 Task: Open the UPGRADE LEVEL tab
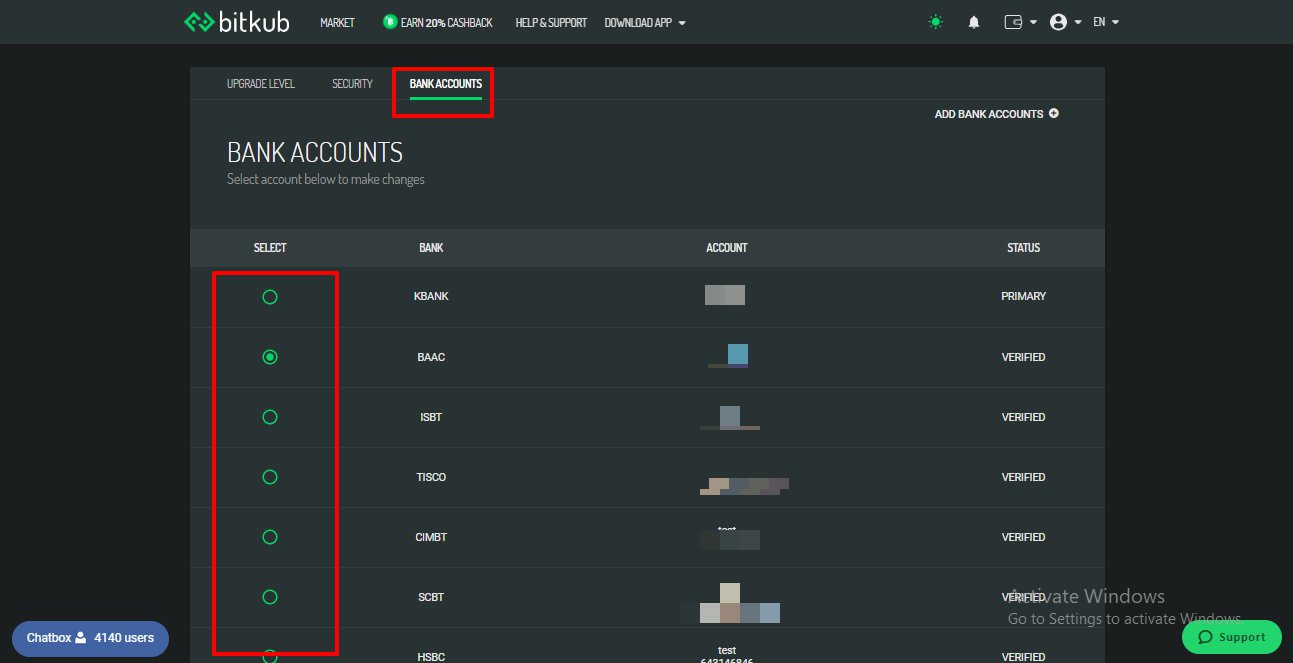260,83
